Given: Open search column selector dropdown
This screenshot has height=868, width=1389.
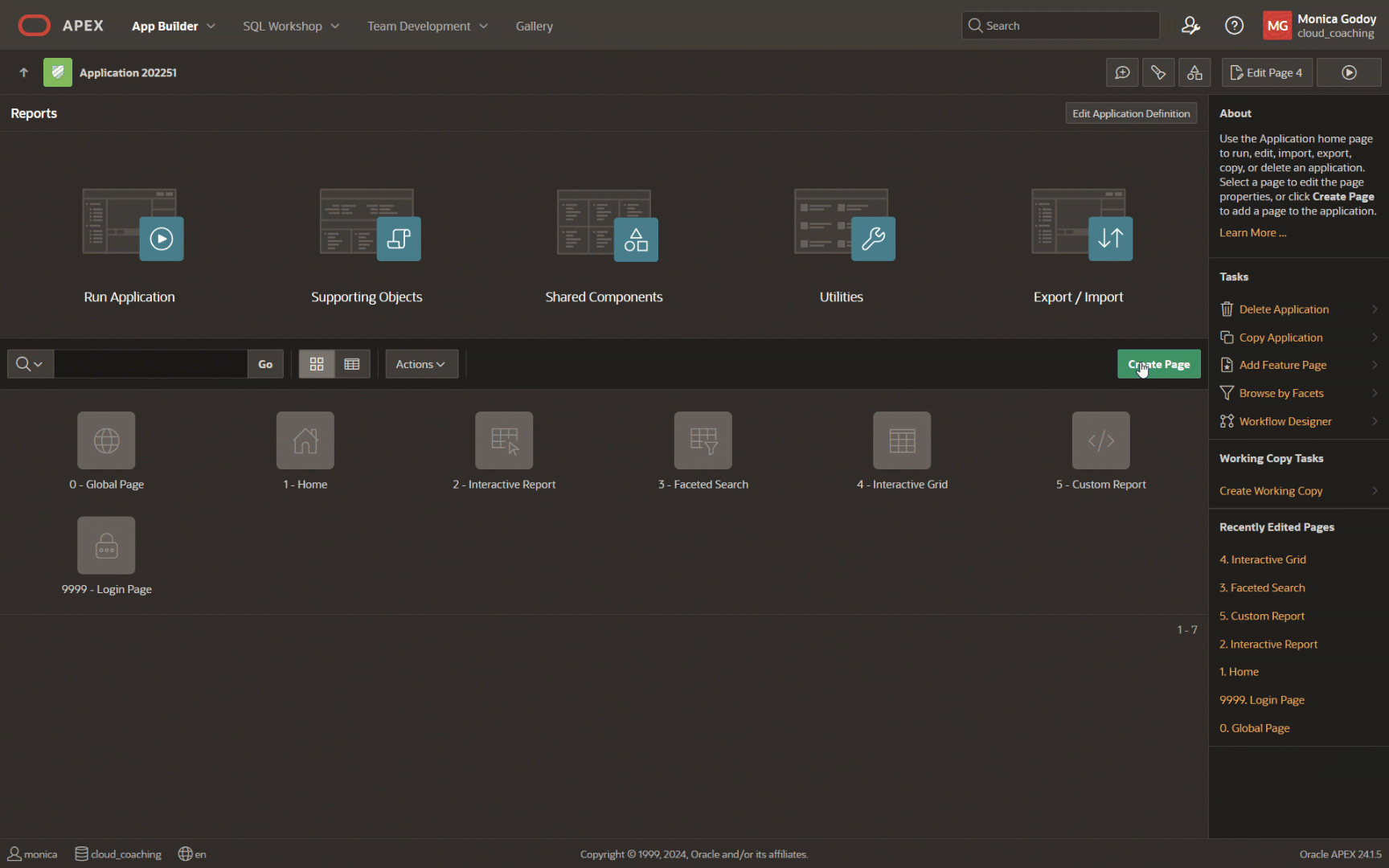Looking at the screenshot, I should pos(30,364).
